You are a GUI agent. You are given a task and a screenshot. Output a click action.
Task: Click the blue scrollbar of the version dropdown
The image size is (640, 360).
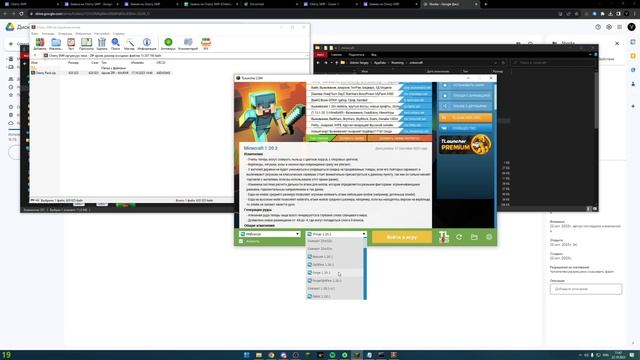365,273
